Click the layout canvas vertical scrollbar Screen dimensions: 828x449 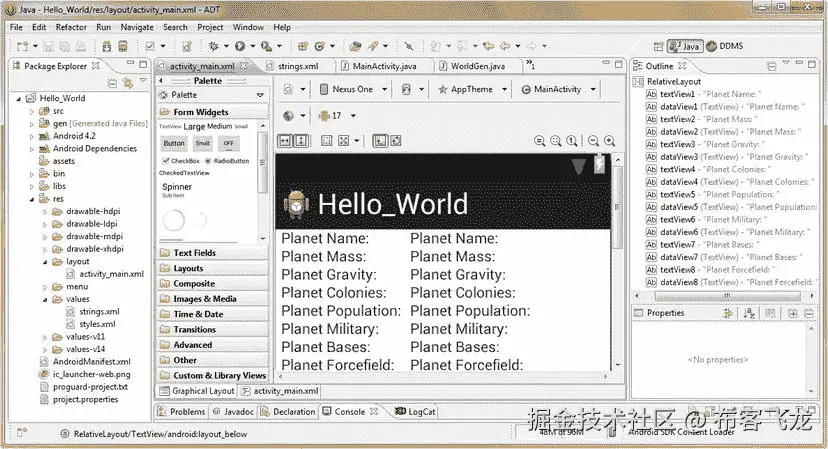(x=617, y=206)
